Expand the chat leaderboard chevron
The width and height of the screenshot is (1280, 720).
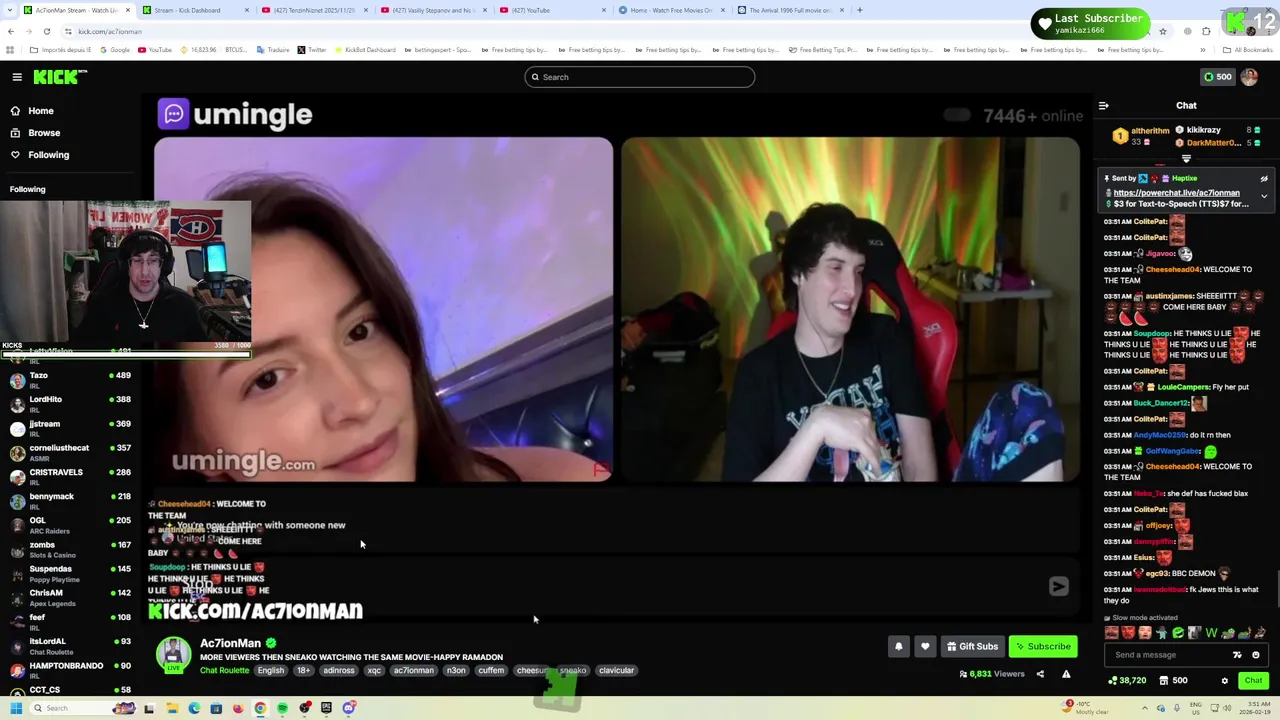click(x=1186, y=159)
